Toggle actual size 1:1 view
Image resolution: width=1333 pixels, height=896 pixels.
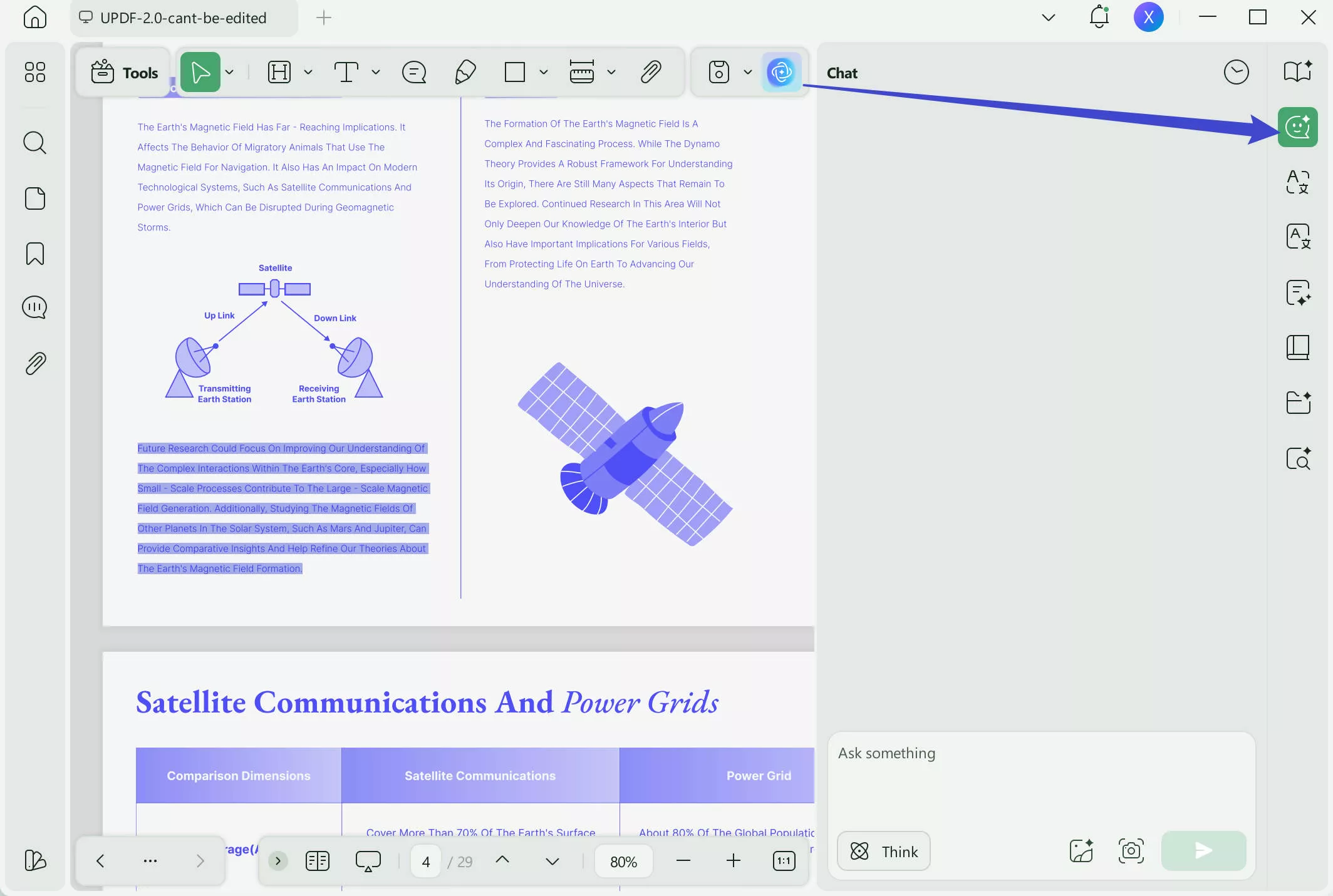pos(784,861)
